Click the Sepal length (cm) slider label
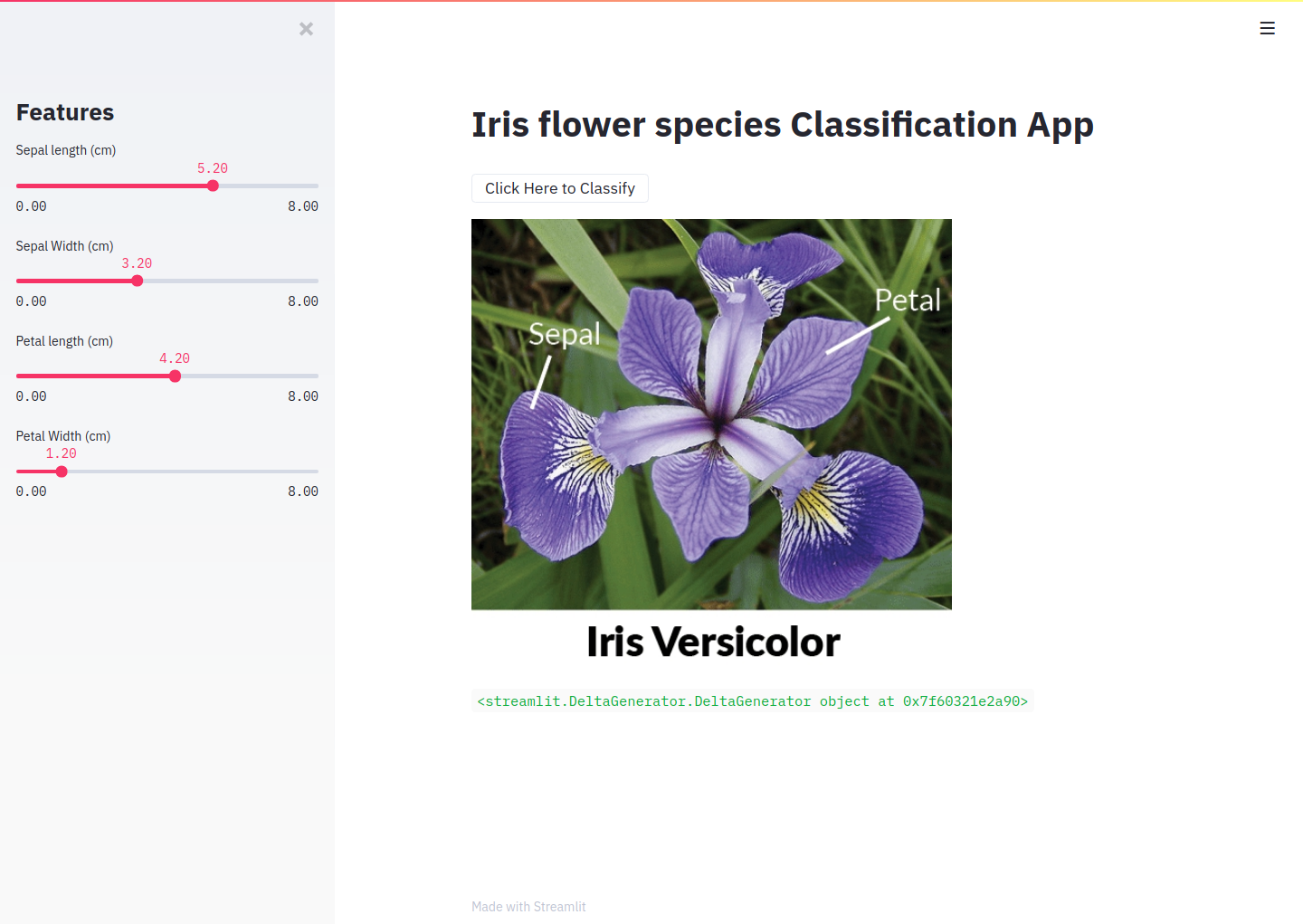The width and height of the screenshot is (1303, 924). pos(65,150)
